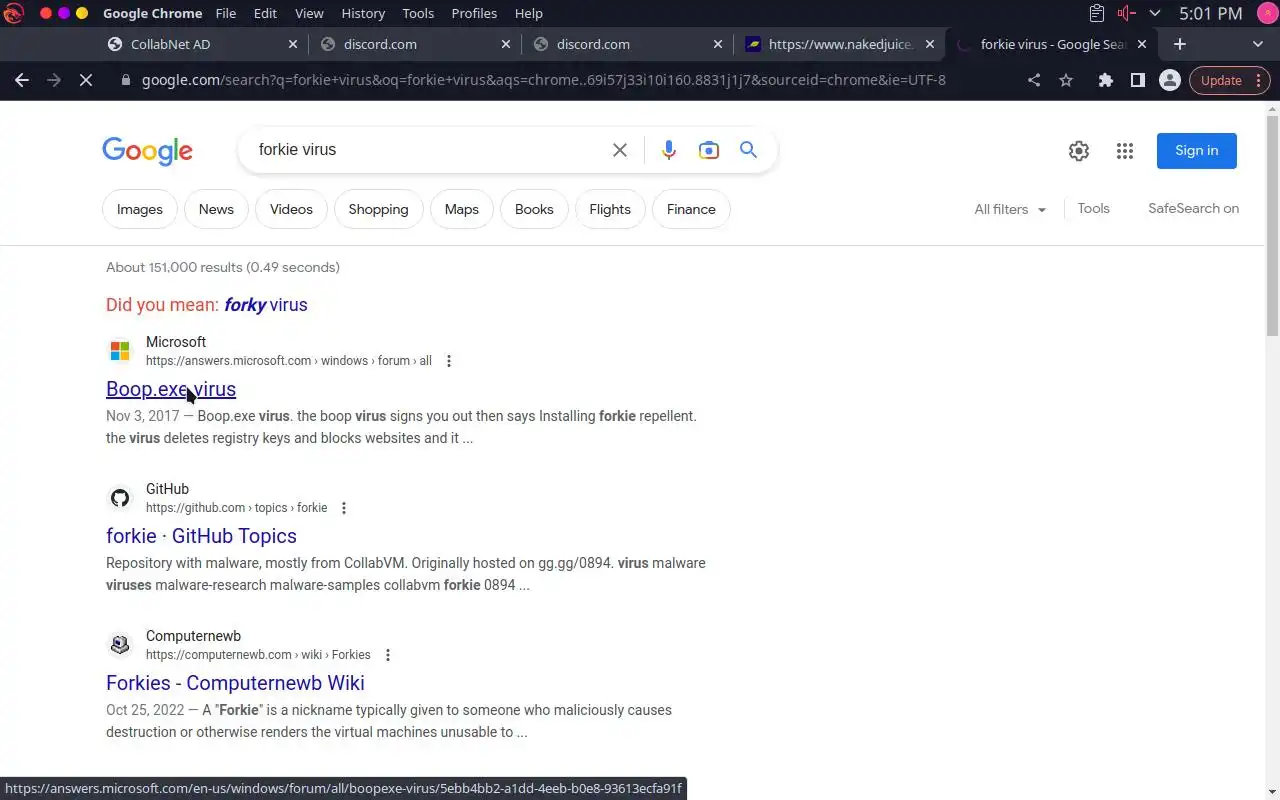The image size is (1280, 800).
Task: Open more options for the GitHub result
Action: (344, 508)
